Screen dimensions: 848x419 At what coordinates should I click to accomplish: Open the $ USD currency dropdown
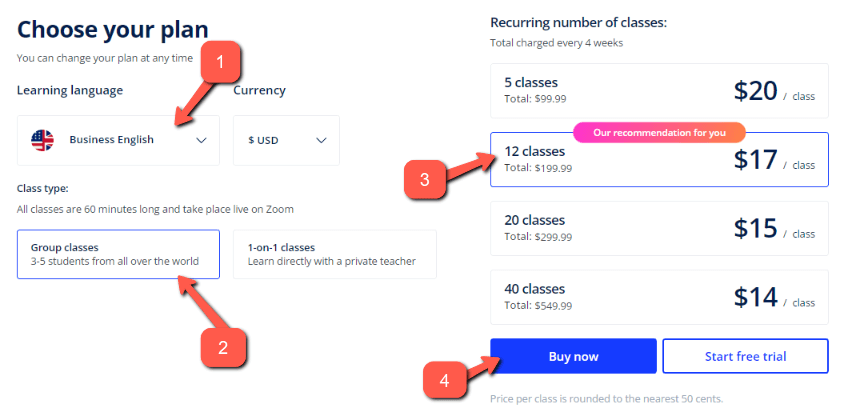coord(286,140)
